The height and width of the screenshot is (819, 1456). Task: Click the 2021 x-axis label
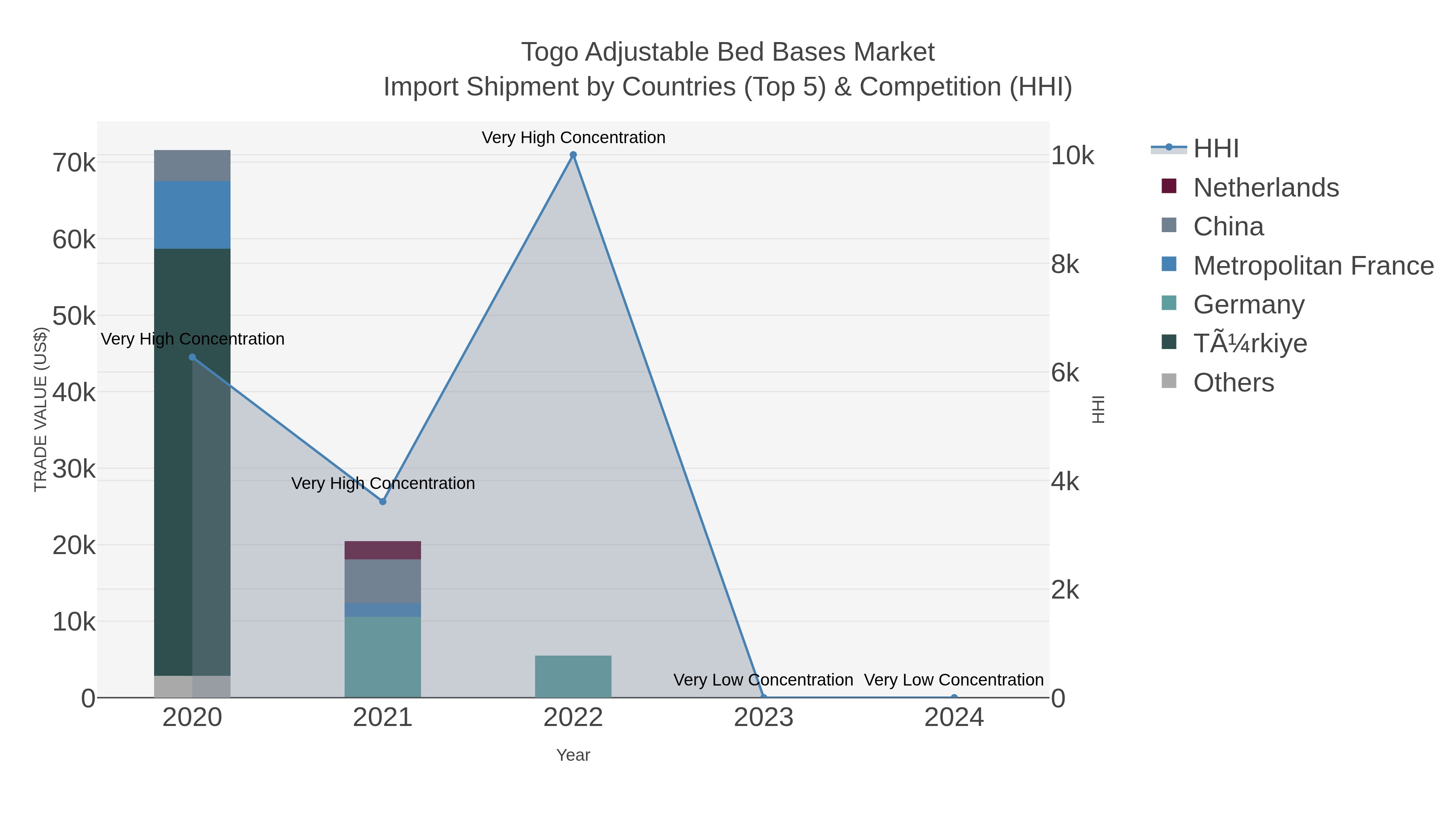click(x=383, y=718)
